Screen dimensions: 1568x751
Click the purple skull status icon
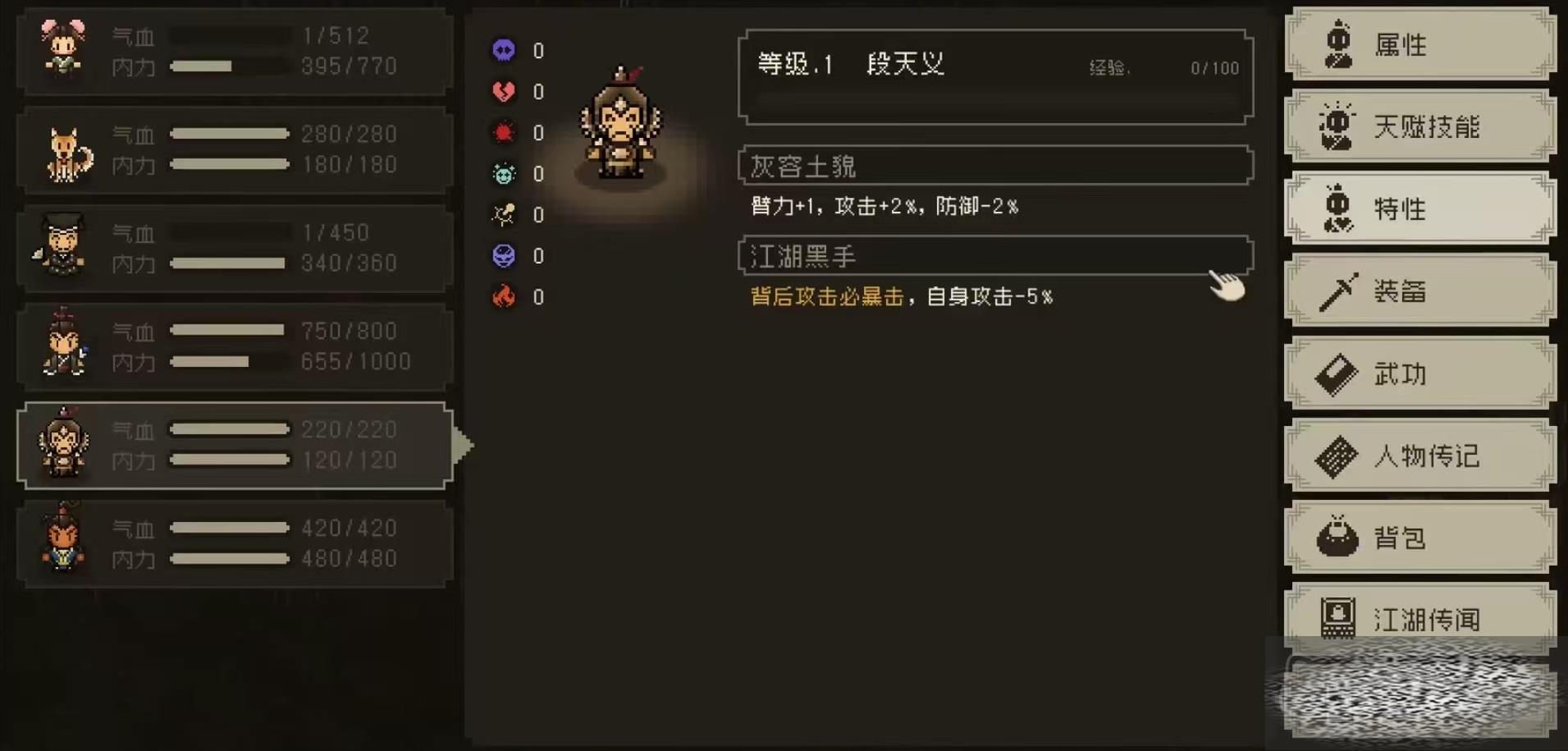tap(504, 50)
